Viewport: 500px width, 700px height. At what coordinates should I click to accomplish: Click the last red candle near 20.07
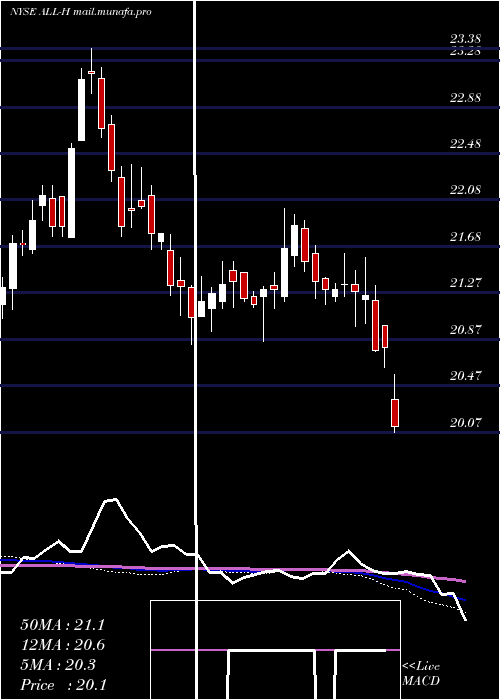tap(395, 413)
